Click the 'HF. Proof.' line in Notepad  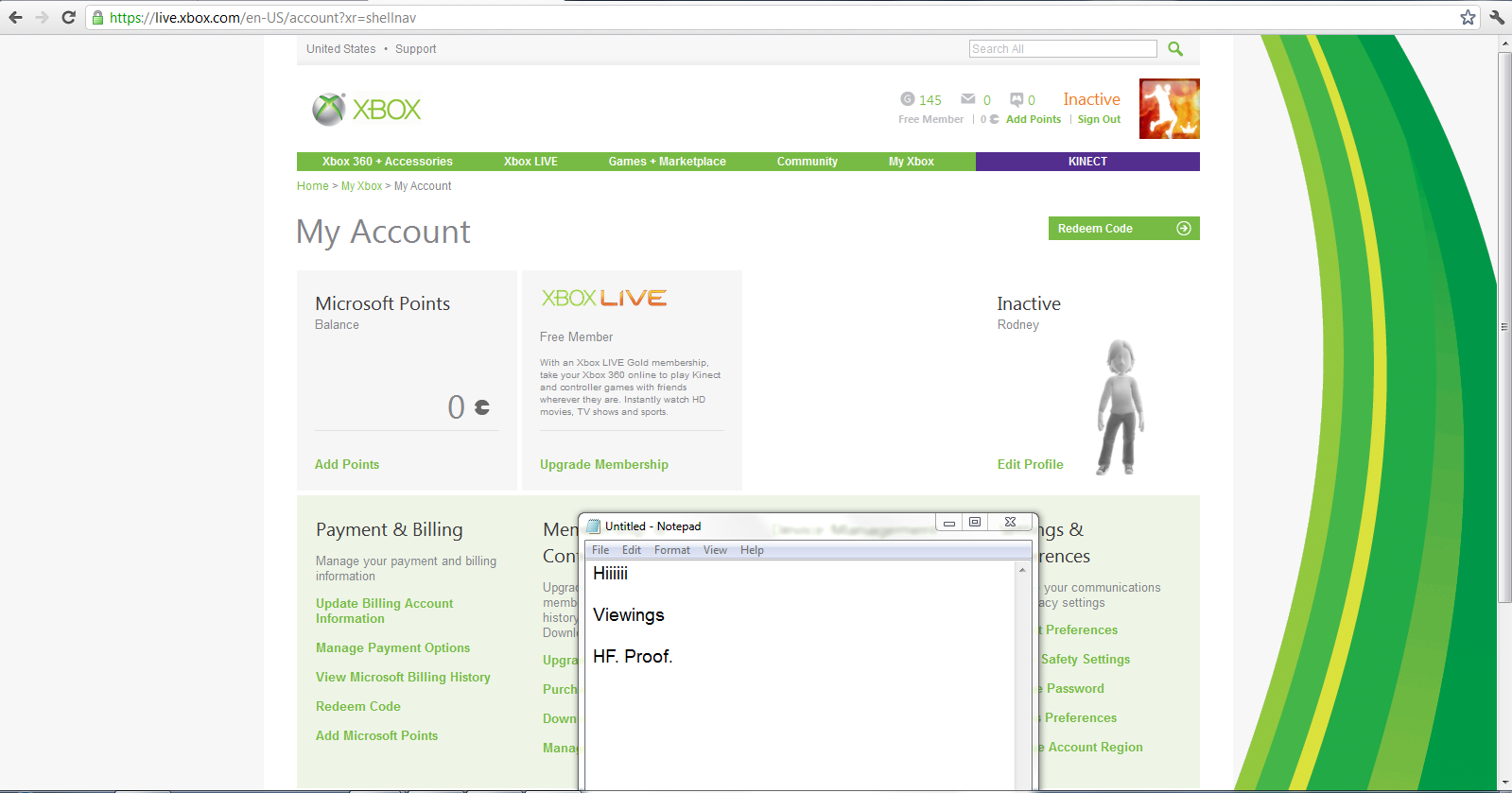pos(633,657)
